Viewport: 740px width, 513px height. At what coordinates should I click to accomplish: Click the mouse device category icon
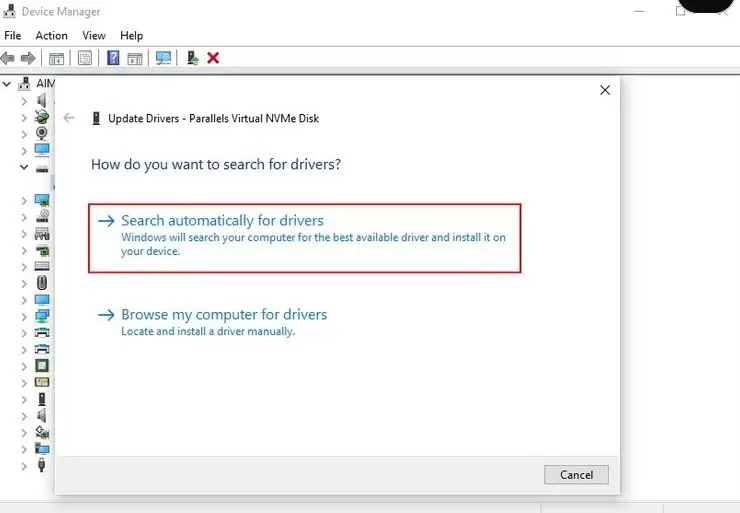pos(42,283)
